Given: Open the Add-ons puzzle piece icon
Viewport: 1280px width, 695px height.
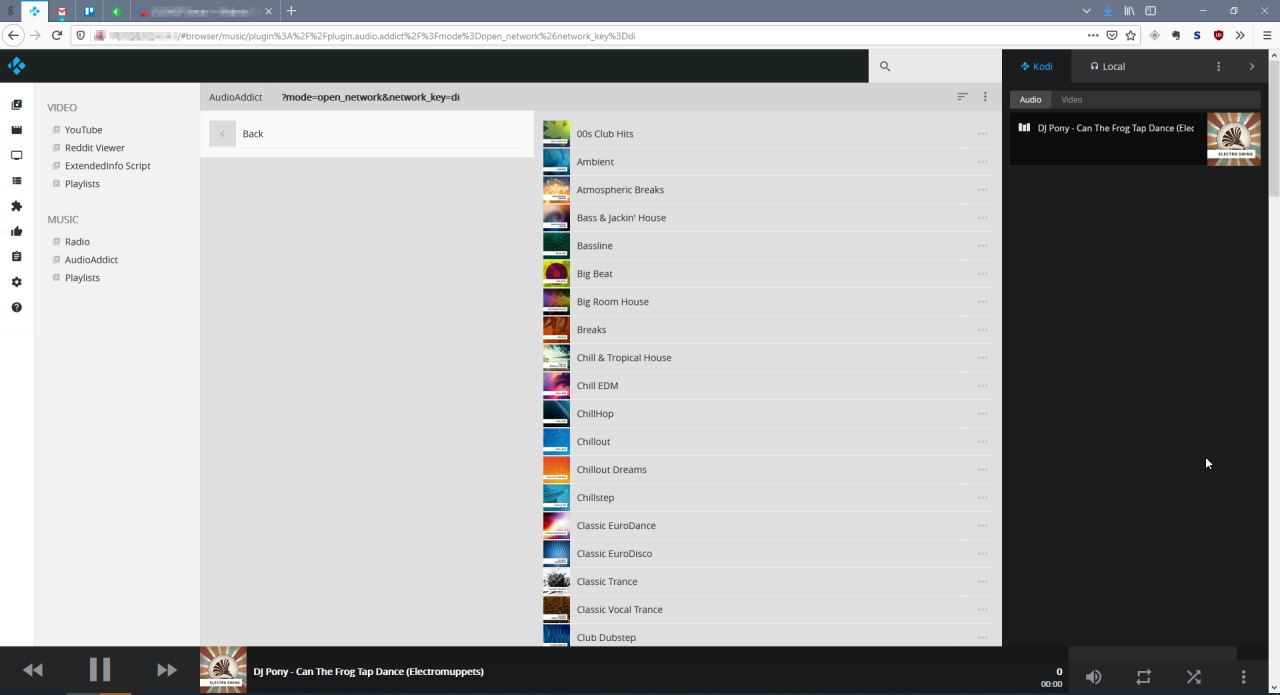Looking at the screenshot, I should click(16, 206).
